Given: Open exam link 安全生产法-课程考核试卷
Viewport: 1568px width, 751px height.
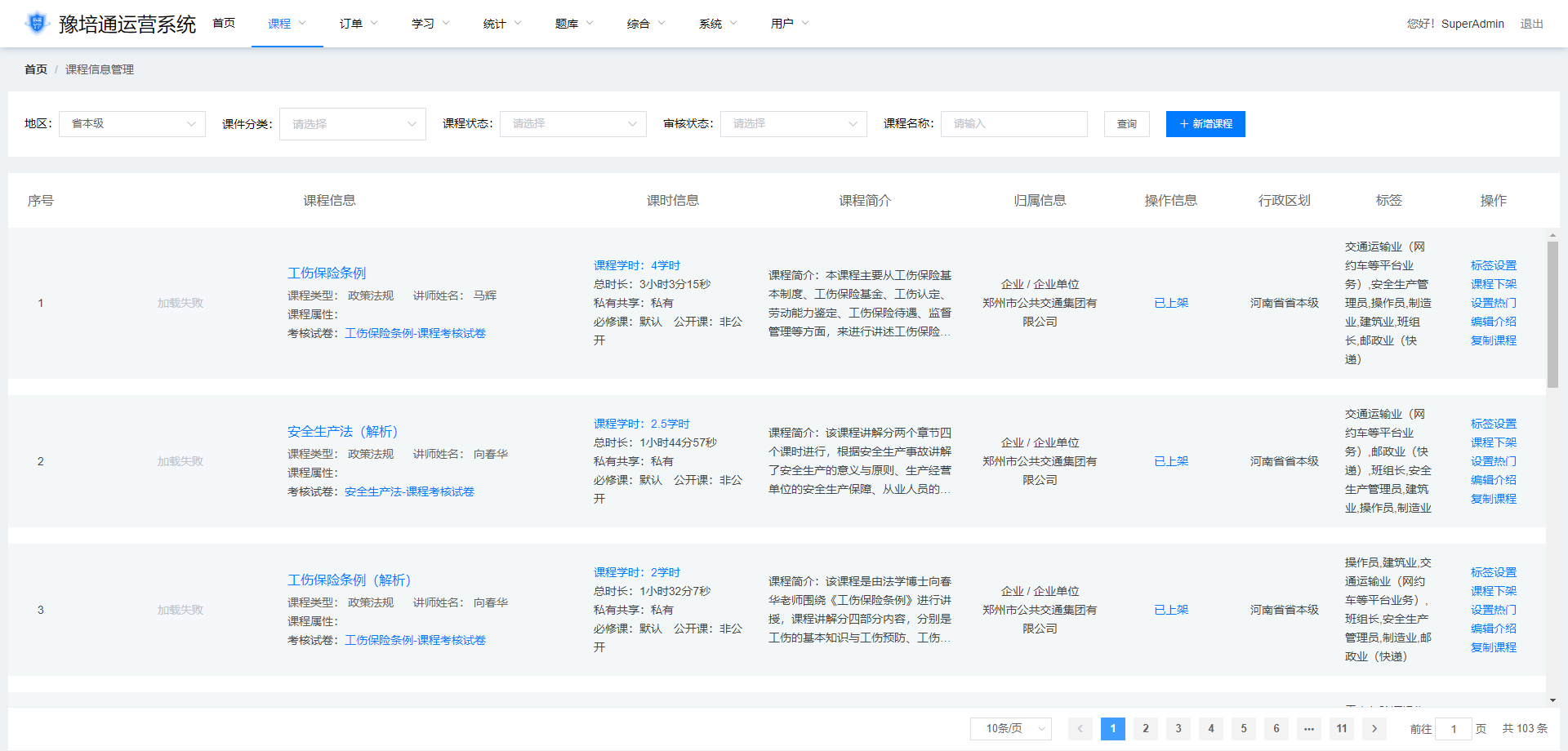Looking at the screenshot, I should pos(409,491).
